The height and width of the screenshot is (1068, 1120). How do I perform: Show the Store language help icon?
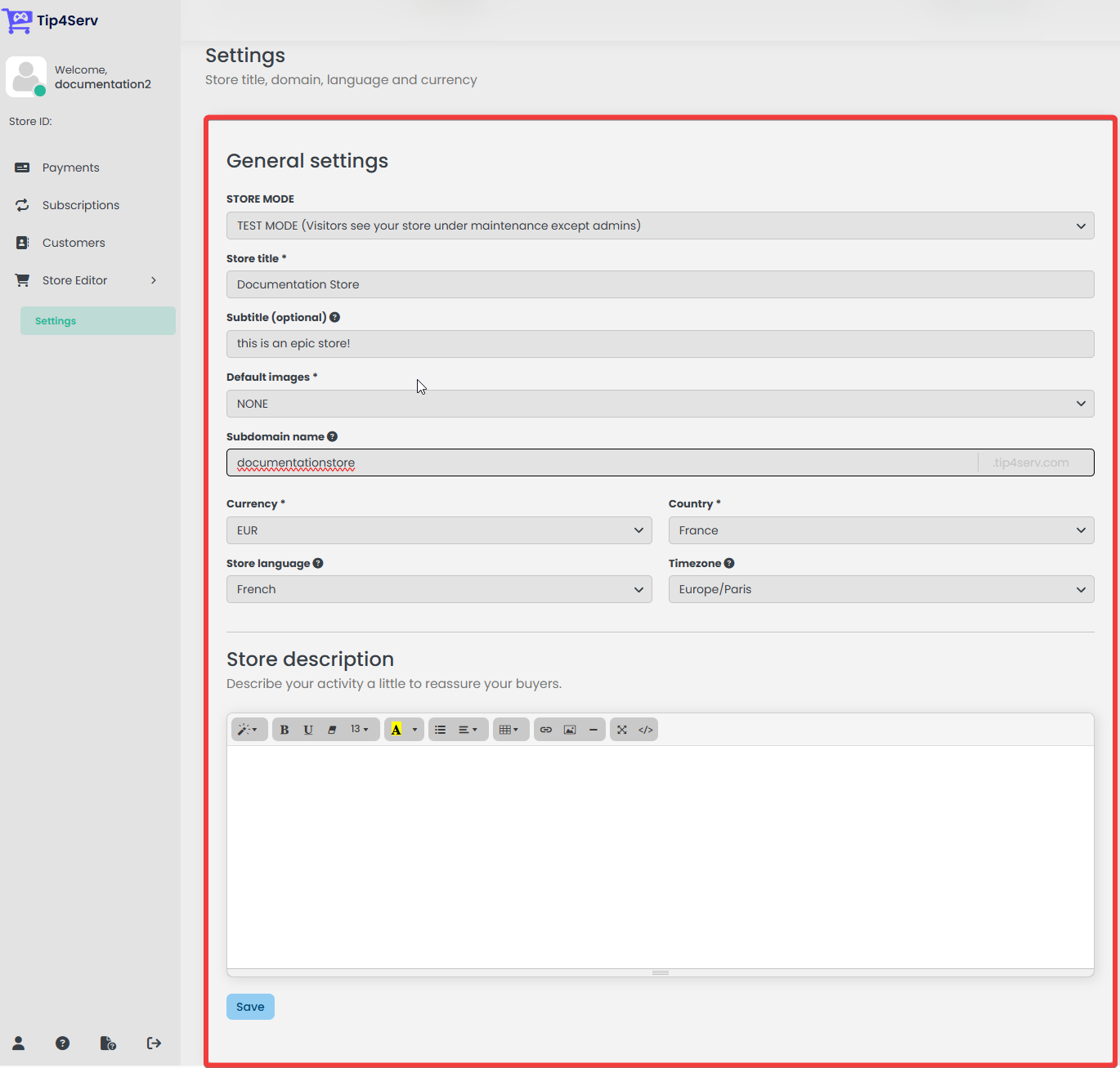click(318, 563)
